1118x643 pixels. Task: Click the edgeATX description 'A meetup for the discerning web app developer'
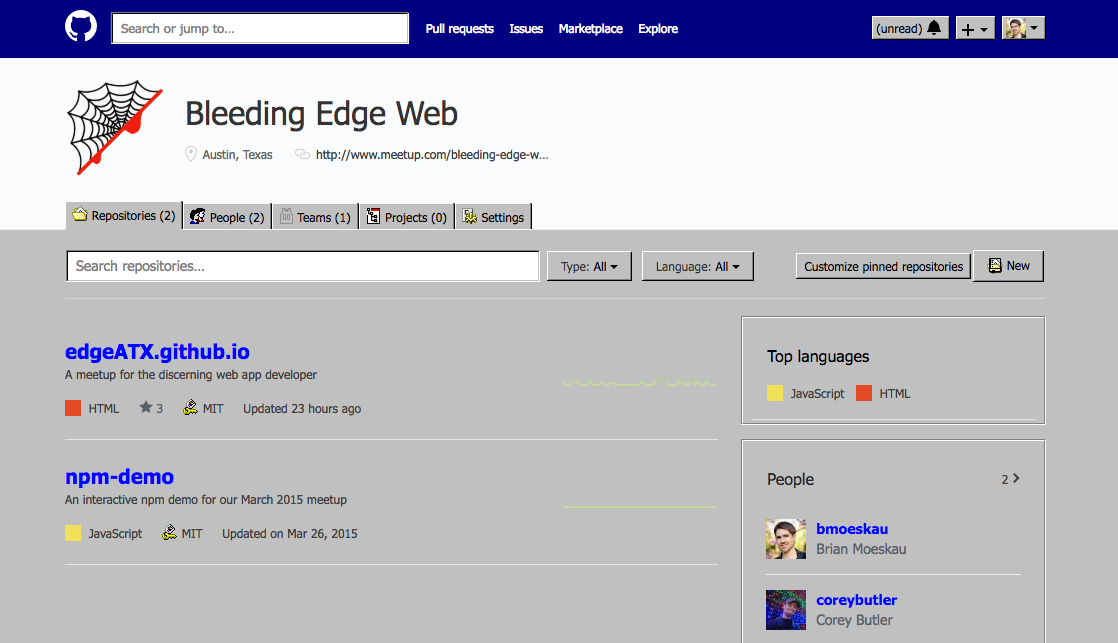coord(191,374)
